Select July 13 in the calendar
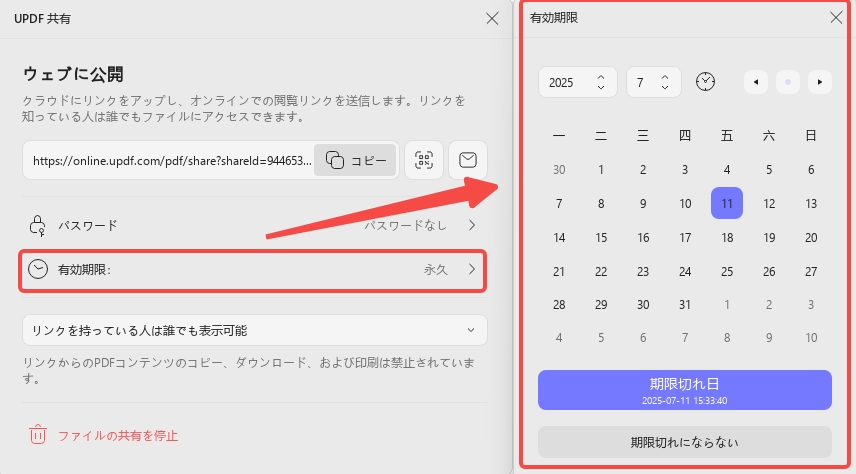856x474 pixels. click(811, 204)
